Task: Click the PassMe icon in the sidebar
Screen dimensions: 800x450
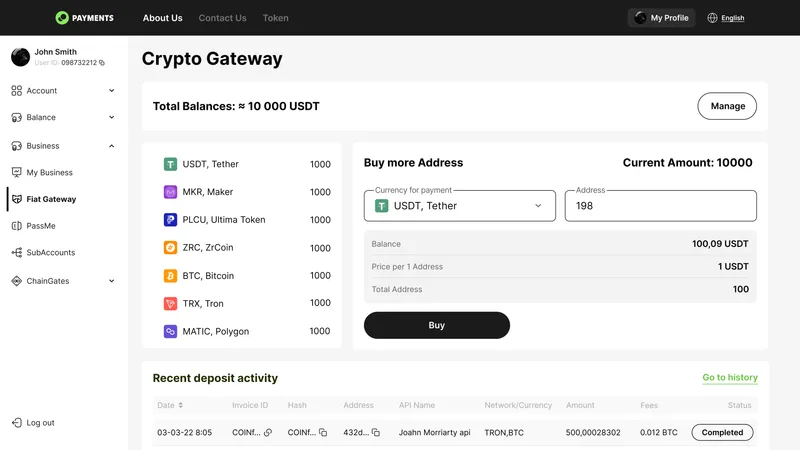Action: [16, 226]
